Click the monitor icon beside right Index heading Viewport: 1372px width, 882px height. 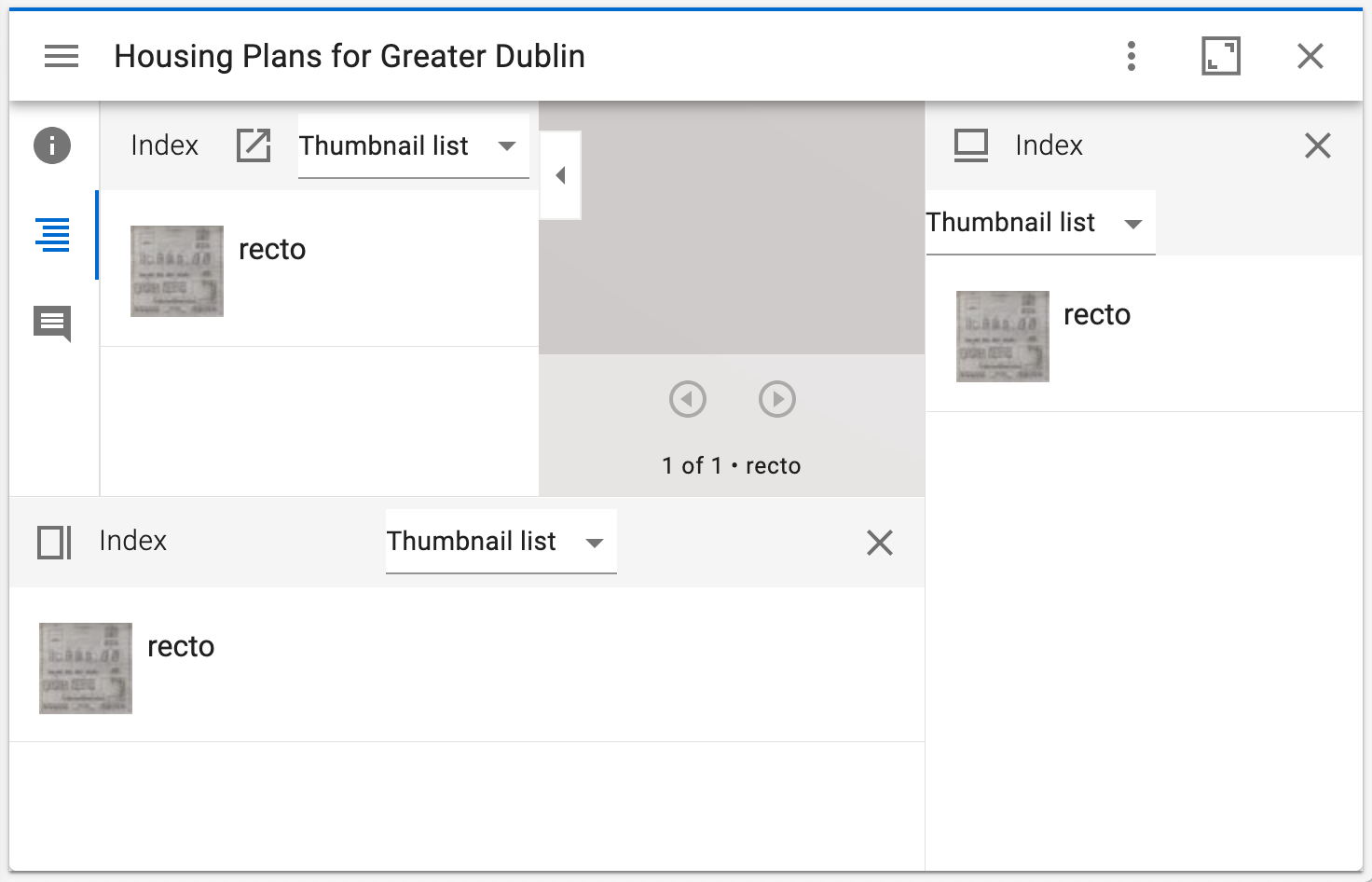pos(970,145)
